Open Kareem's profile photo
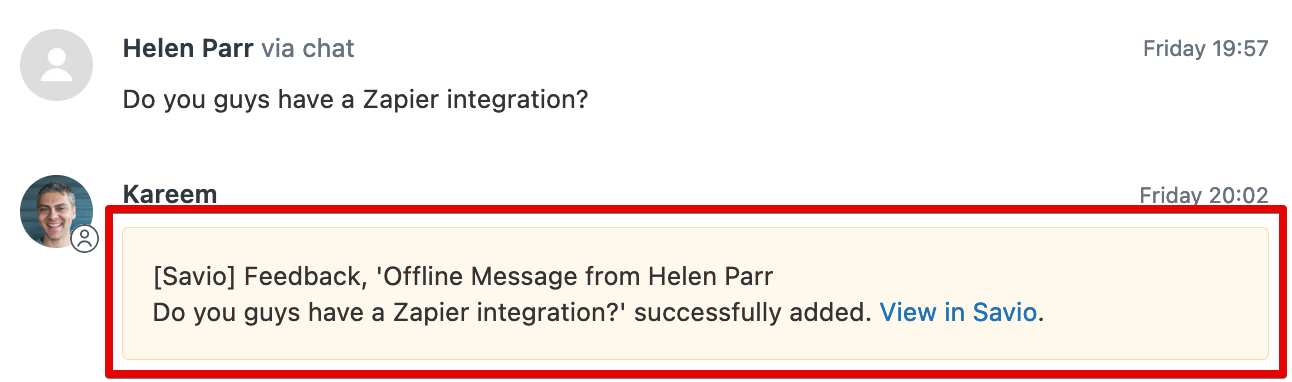1292x382 pixels. (57, 211)
